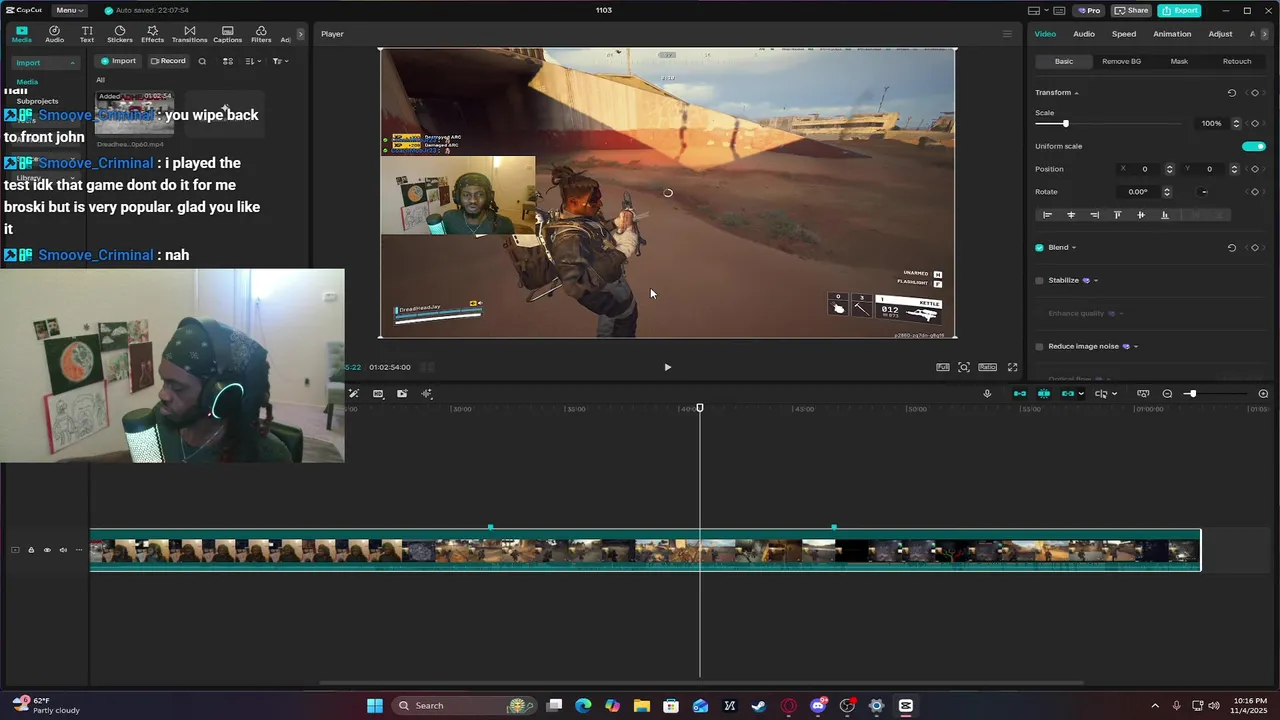Image resolution: width=1280 pixels, height=720 pixels.
Task: Open the Audio tool in top toolbar
Action: pyautogui.click(x=54, y=34)
